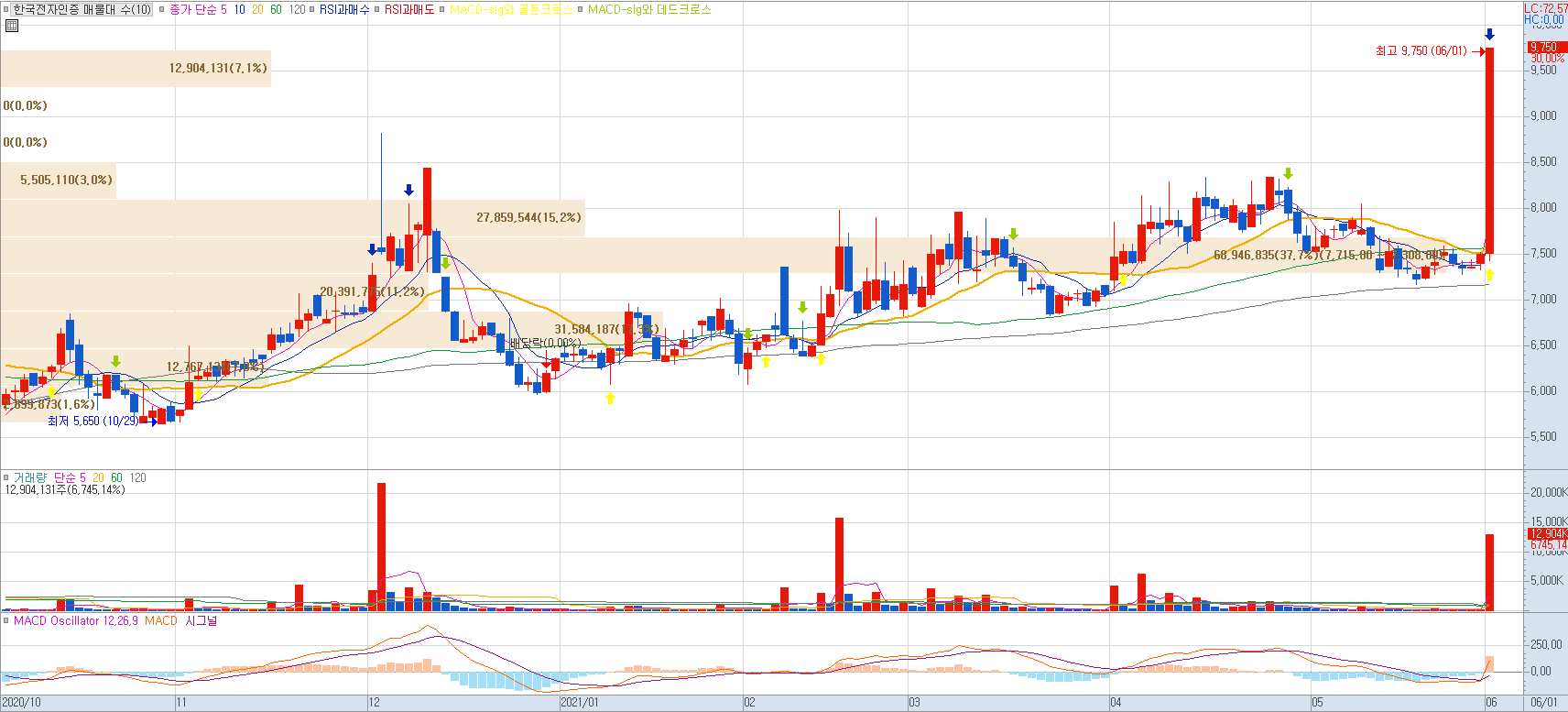Select yellow golden-cross arrow below the June candle
This screenshot has width=1568, height=712.
coord(1489,275)
